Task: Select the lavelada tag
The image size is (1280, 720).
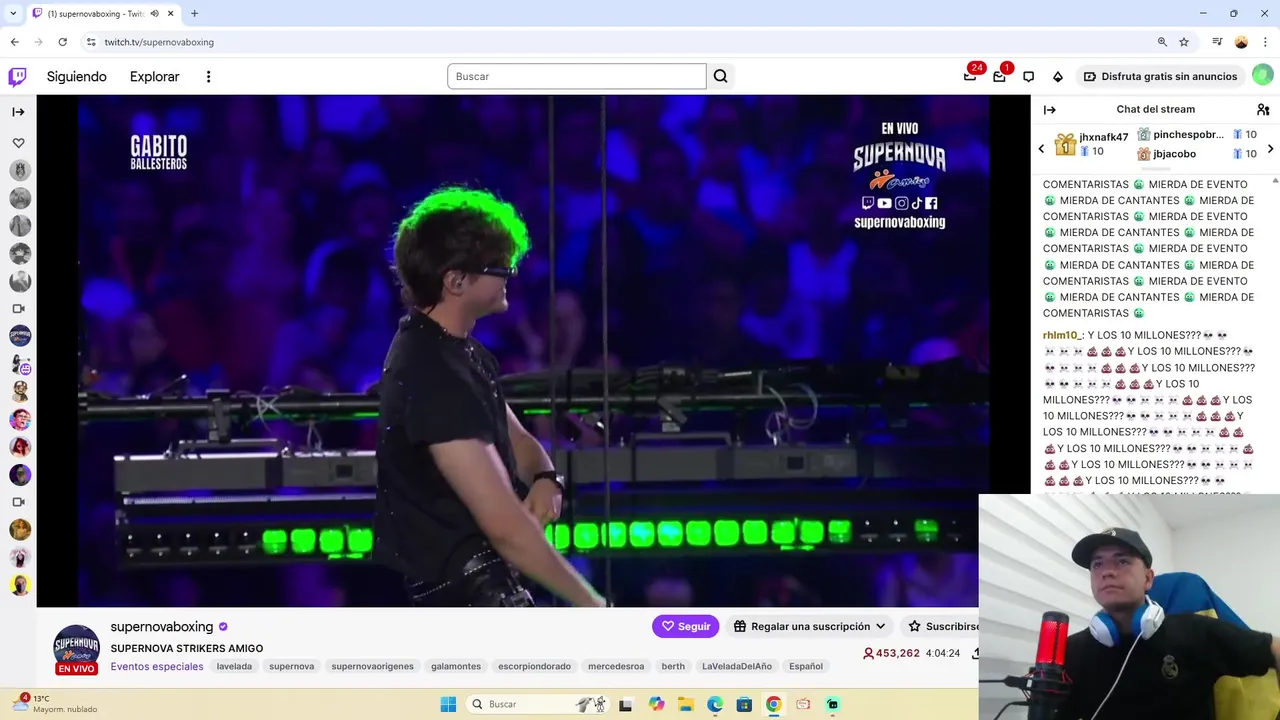Action: point(234,666)
